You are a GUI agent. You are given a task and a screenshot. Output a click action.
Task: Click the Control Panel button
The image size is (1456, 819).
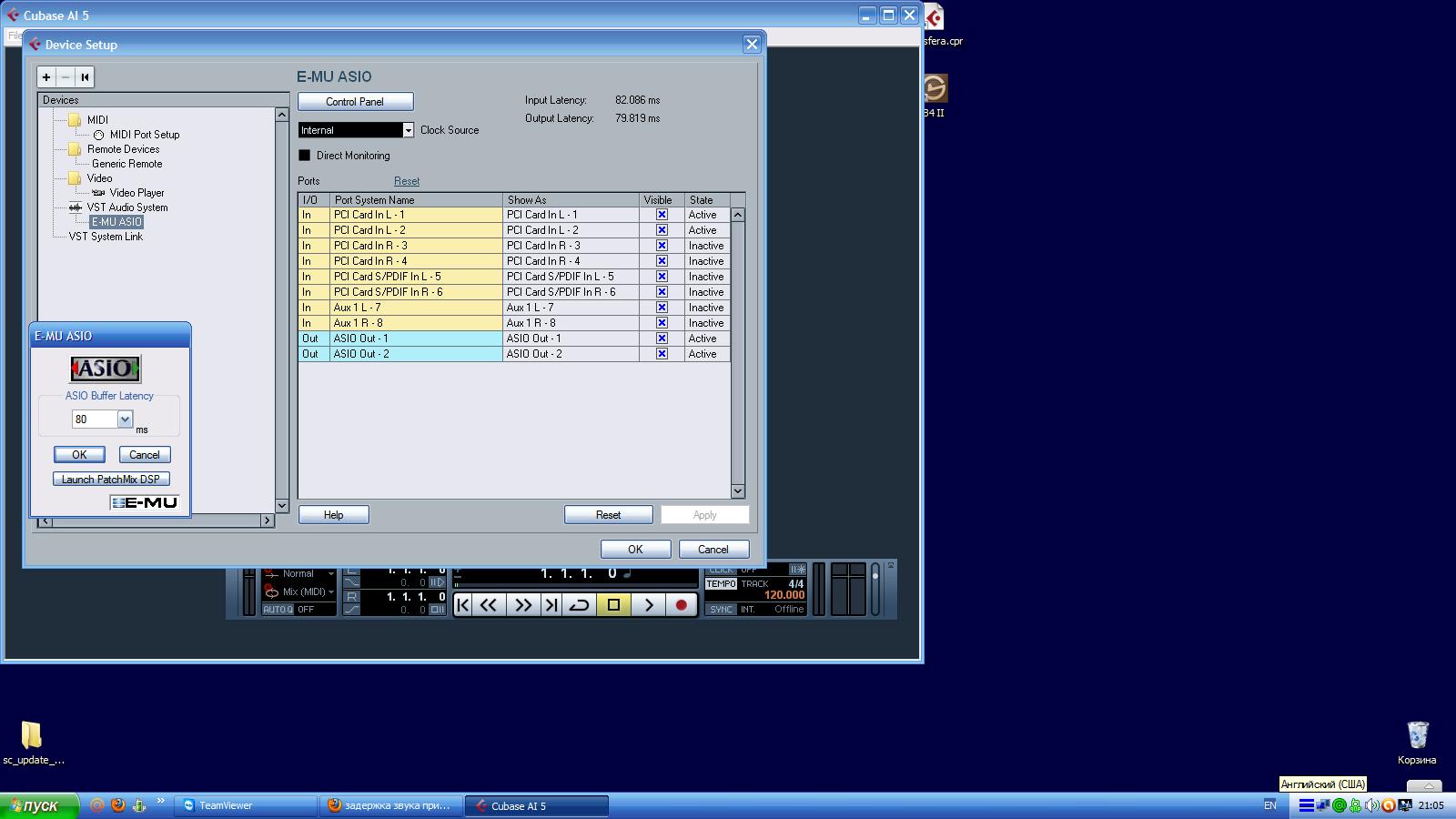coord(355,102)
